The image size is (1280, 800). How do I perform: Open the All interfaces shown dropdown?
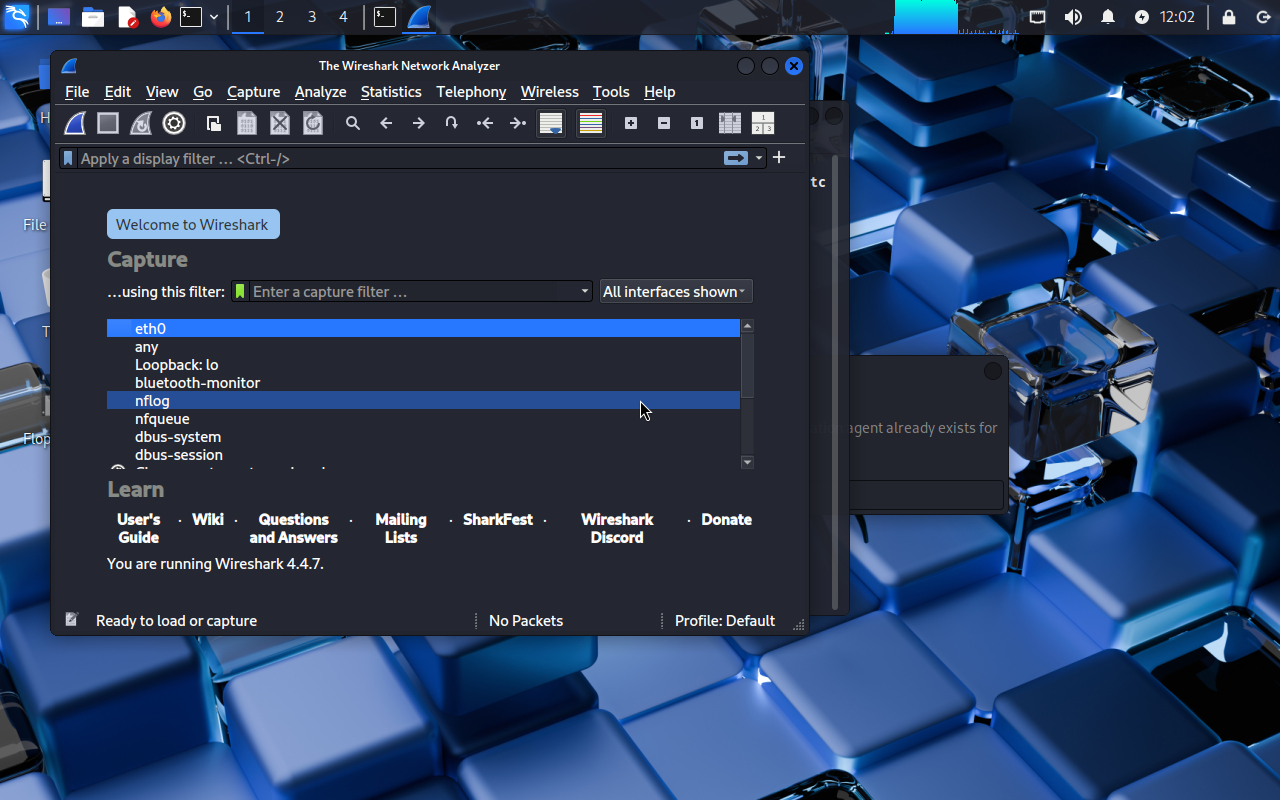[x=676, y=291]
